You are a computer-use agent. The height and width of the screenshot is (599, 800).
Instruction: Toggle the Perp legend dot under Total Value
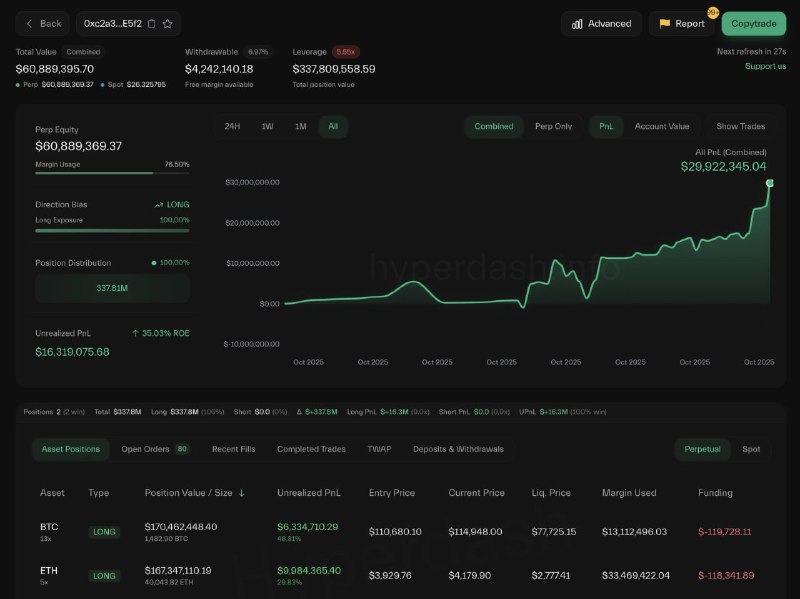coord(17,84)
